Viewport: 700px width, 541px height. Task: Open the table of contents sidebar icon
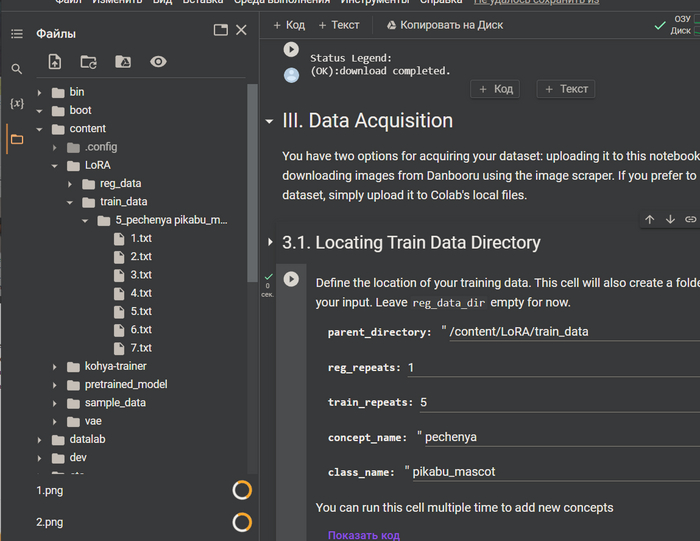pyautogui.click(x=16, y=34)
